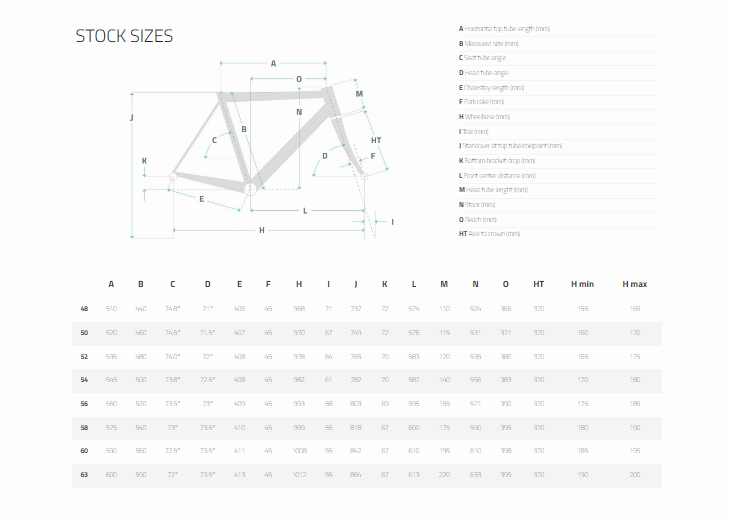Select the size 54 row label
The height and width of the screenshot is (521, 729).
[x=84, y=380]
